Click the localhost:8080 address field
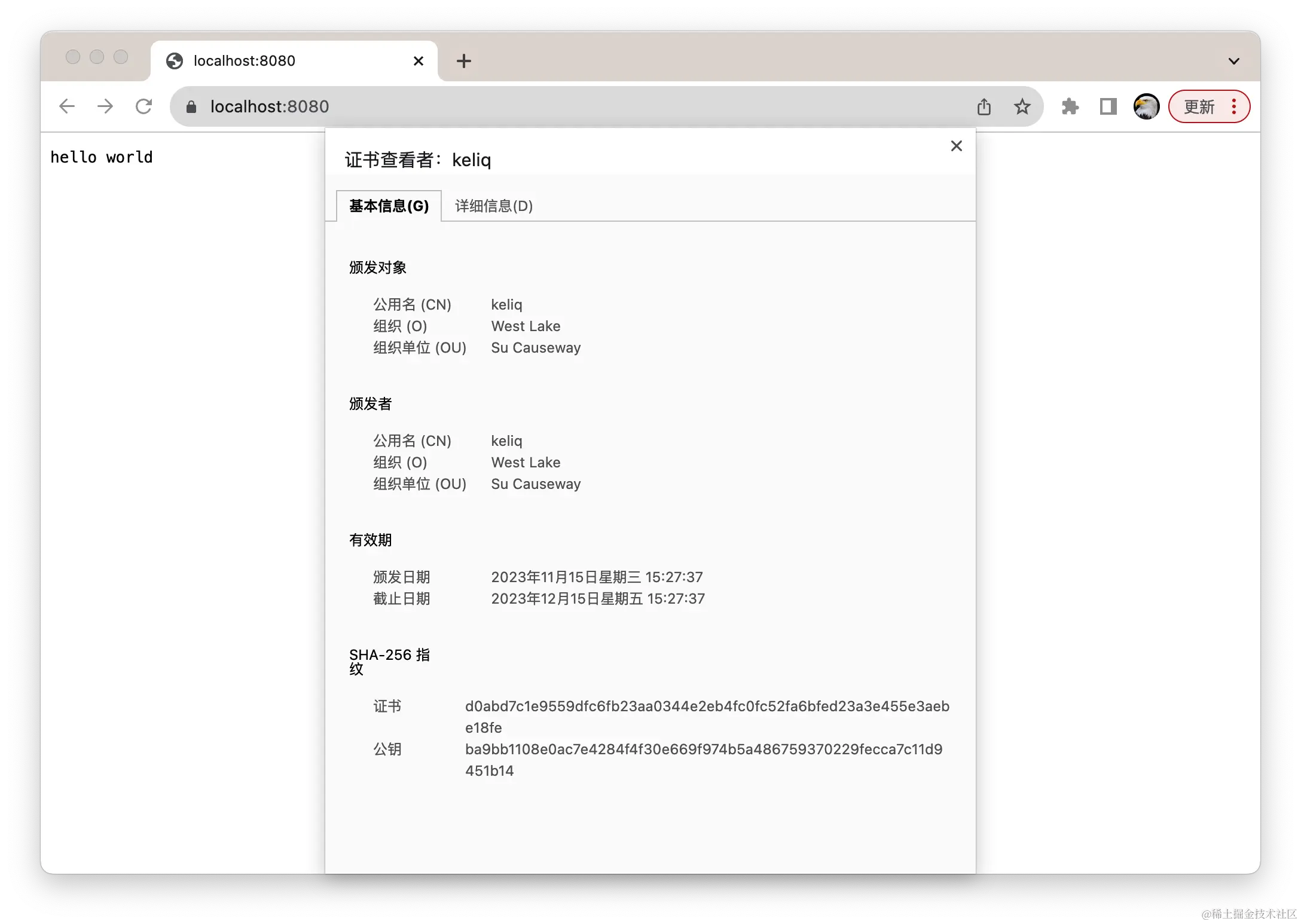The height and width of the screenshot is (924, 1301). pyautogui.click(x=538, y=107)
